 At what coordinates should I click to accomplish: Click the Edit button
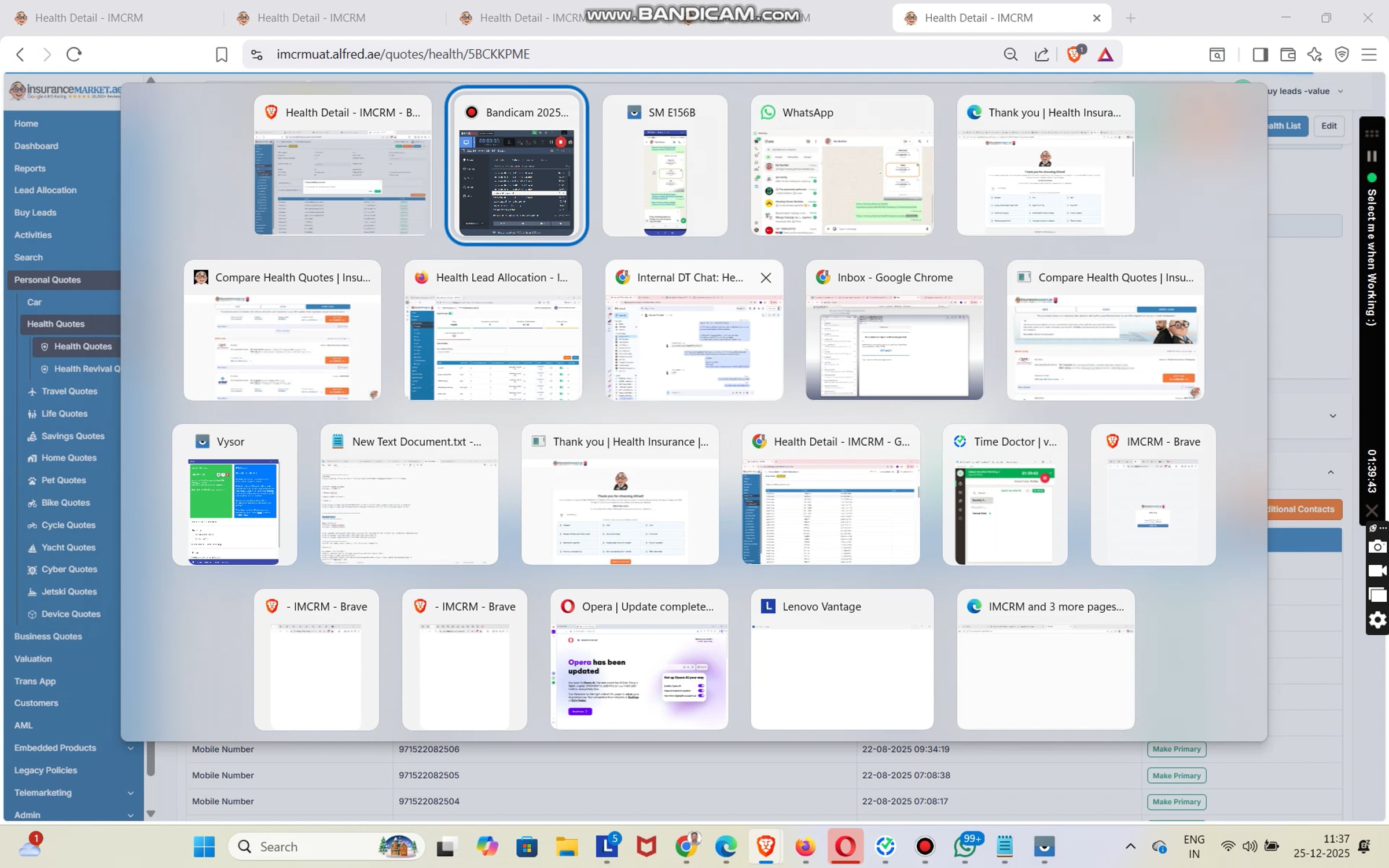(1329, 126)
